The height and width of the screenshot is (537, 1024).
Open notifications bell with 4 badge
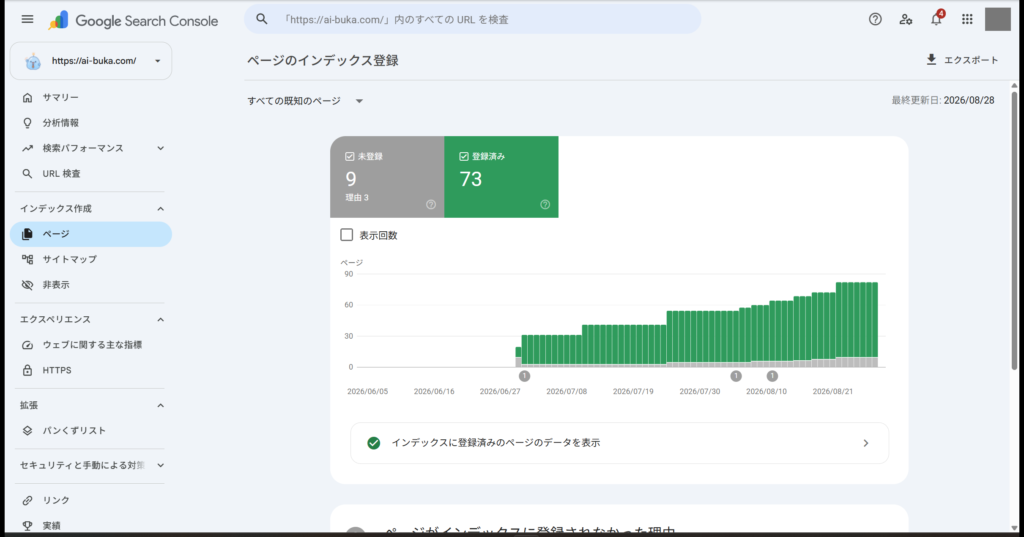point(936,19)
